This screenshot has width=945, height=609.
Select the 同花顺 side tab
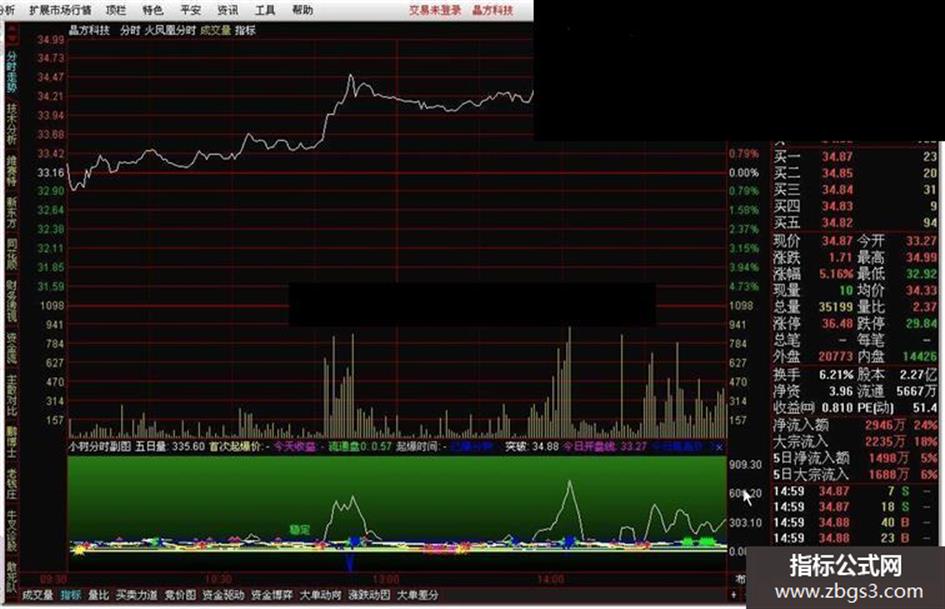pyautogui.click(x=11, y=254)
